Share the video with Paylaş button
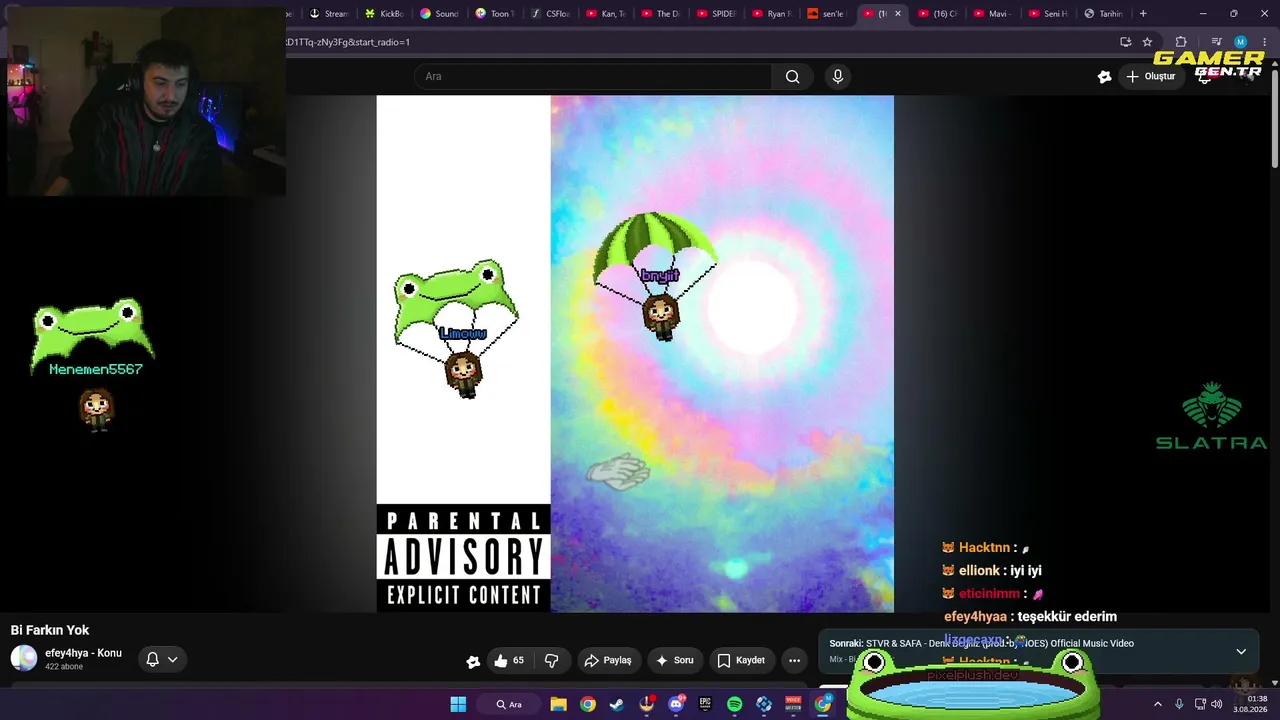The height and width of the screenshot is (720, 1280). [x=608, y=660]
